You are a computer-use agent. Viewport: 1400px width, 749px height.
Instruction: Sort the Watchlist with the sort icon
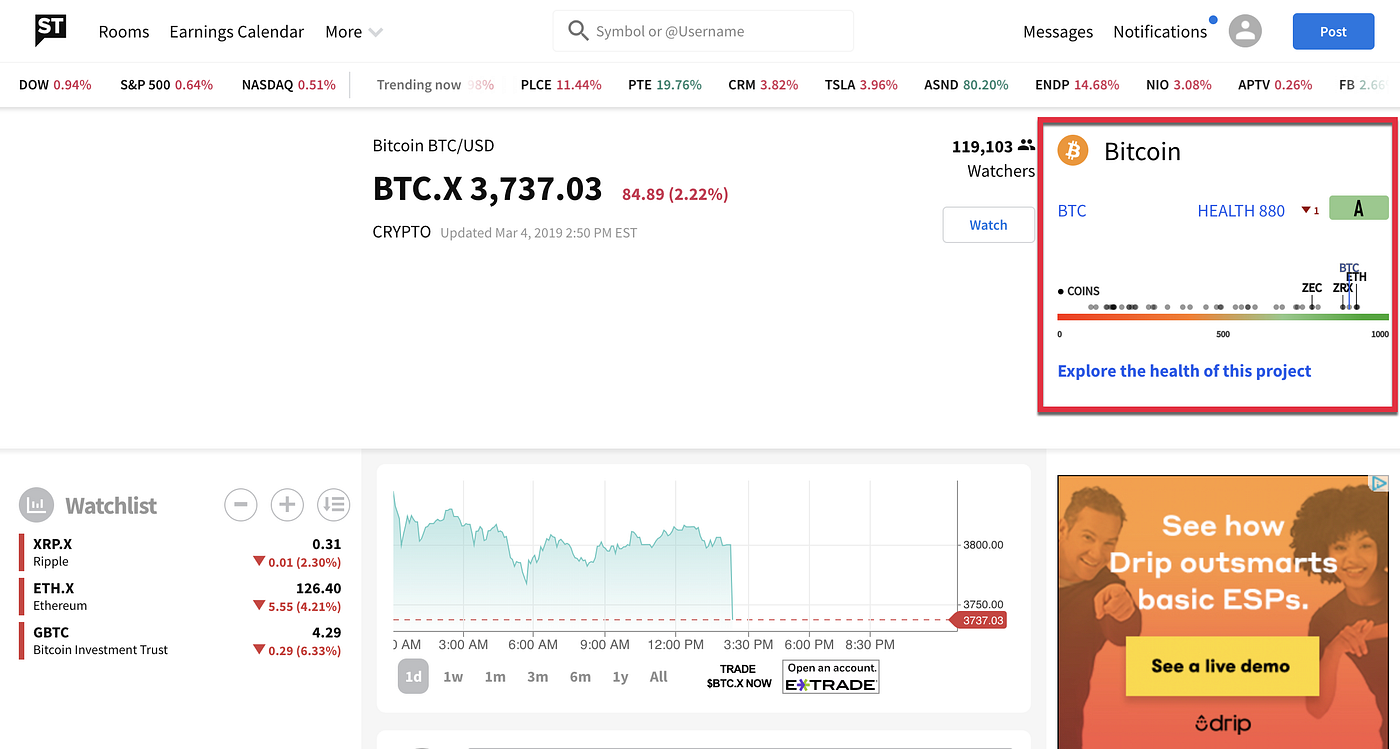click(334, 505)
